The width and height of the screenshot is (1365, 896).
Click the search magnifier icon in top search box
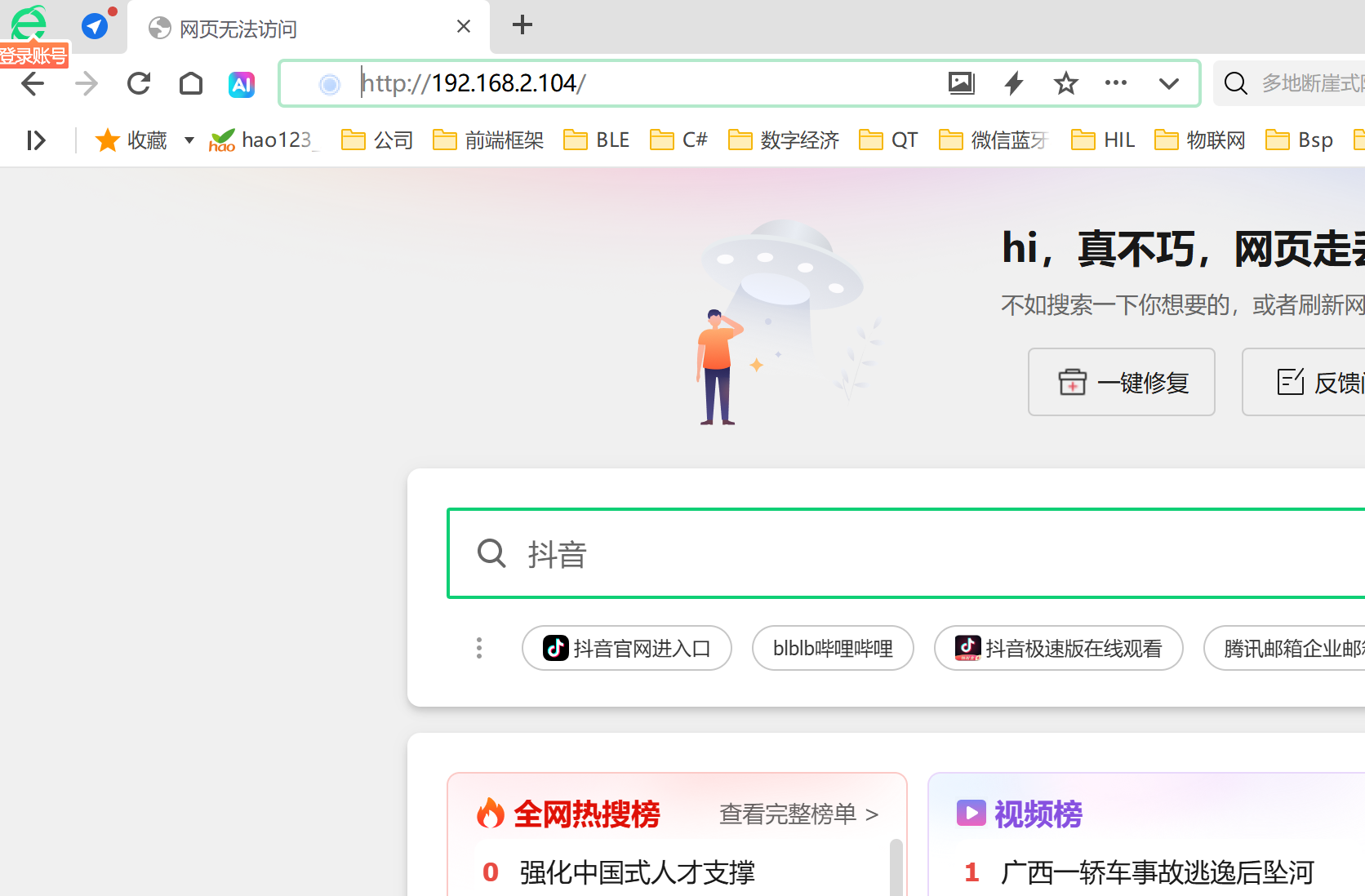pyautogui.click(x=1236, y=83)
